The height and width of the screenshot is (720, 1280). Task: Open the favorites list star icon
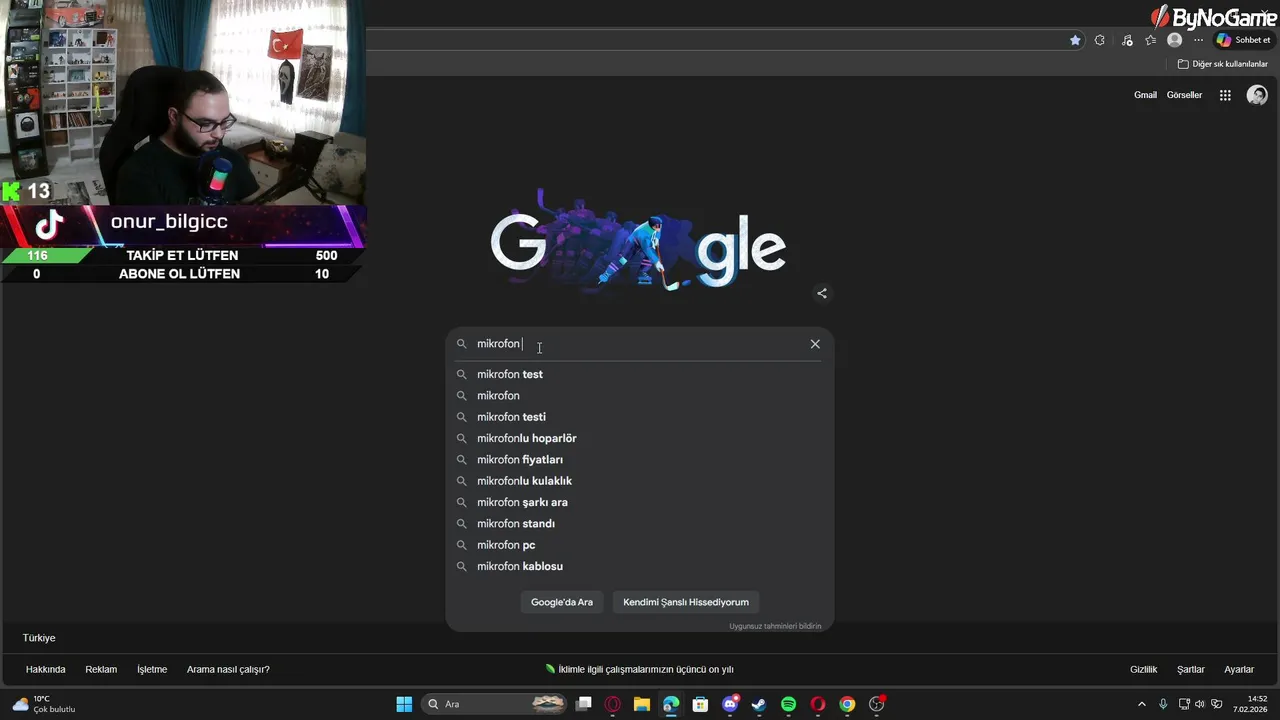coord(1151,40)
